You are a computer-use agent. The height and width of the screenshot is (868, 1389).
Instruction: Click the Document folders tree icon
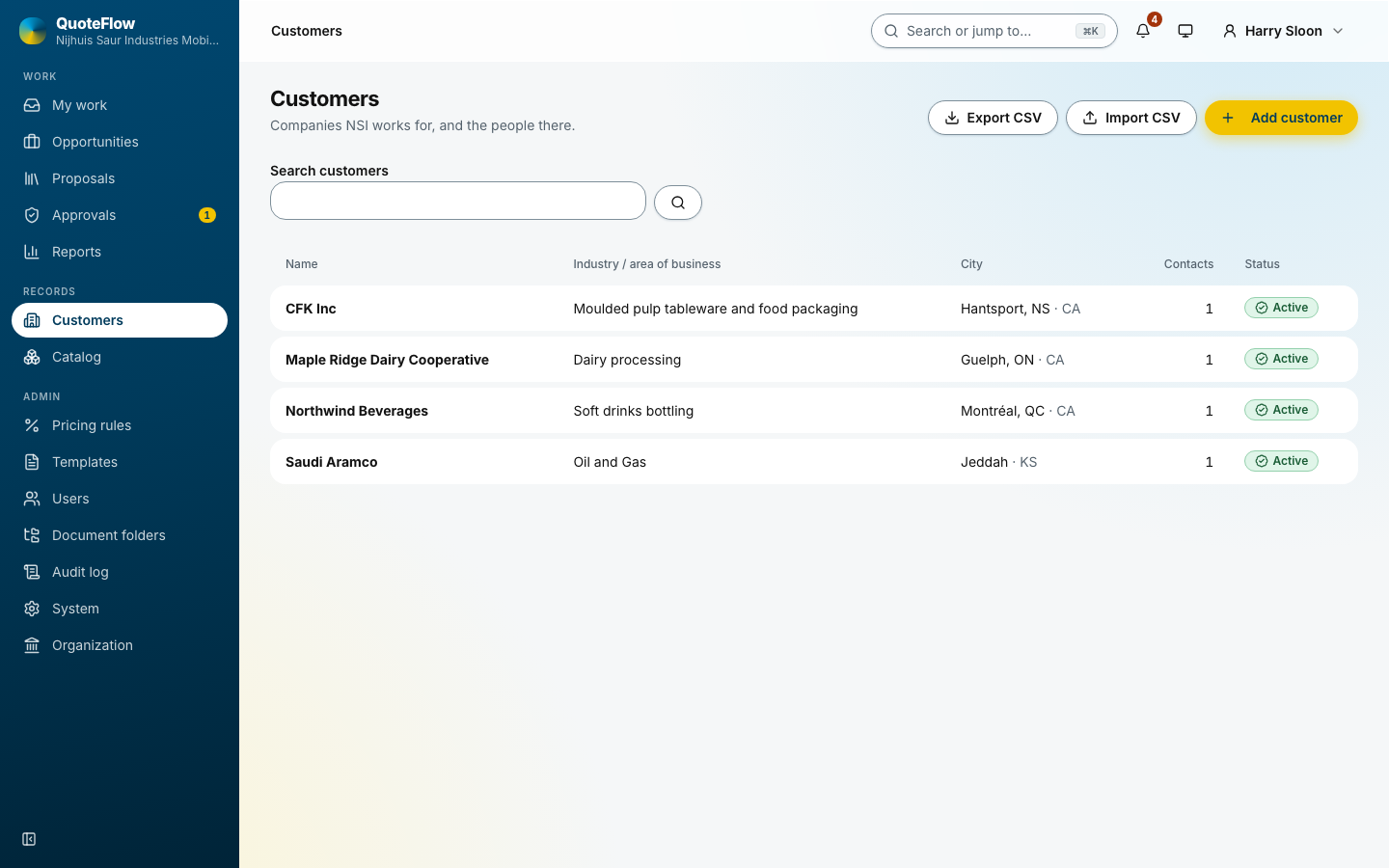pyautogui.click(x=32, y=535)
